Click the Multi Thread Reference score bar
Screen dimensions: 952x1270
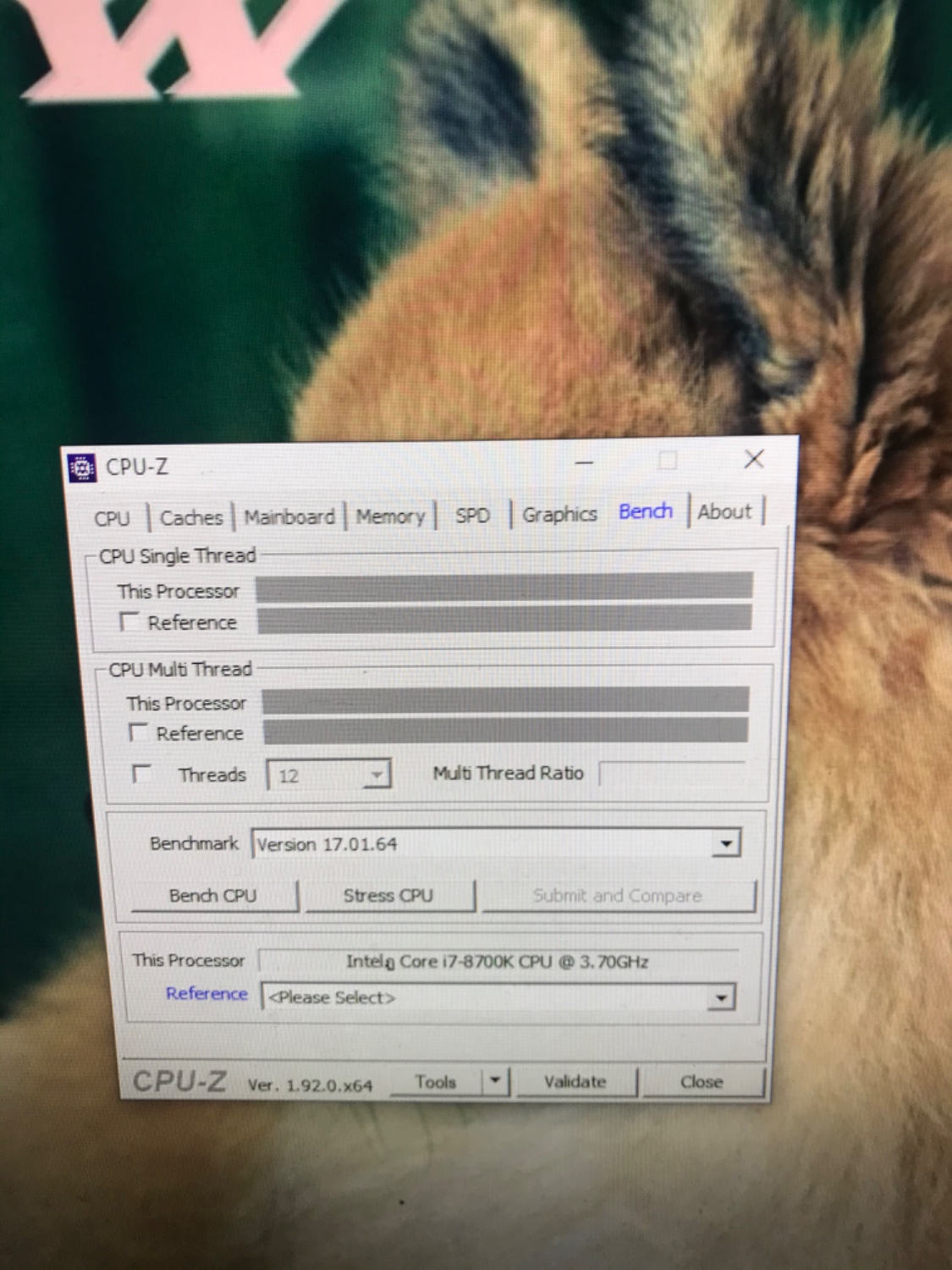coord(505,731)
